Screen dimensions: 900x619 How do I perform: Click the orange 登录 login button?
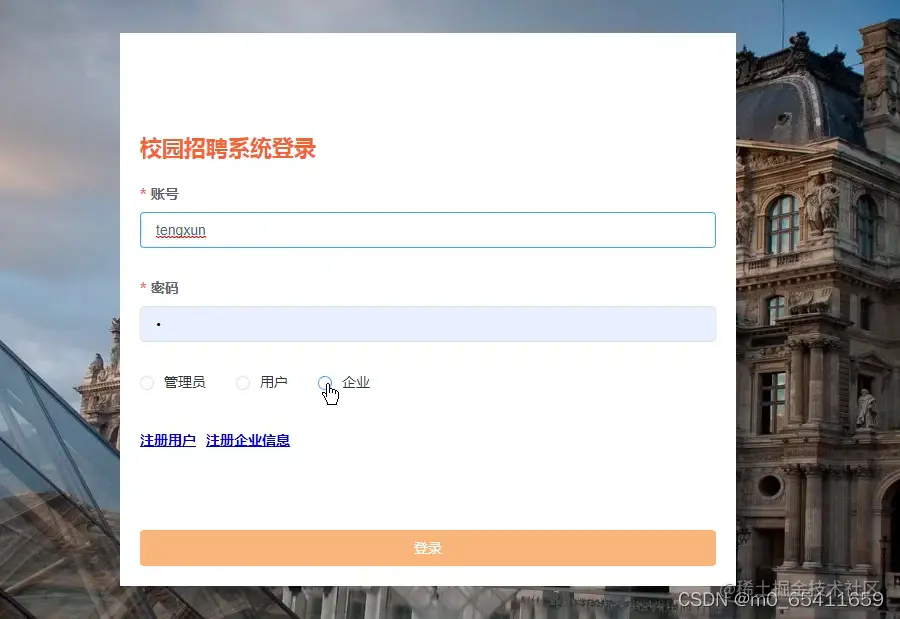click(x=427, y=547)
